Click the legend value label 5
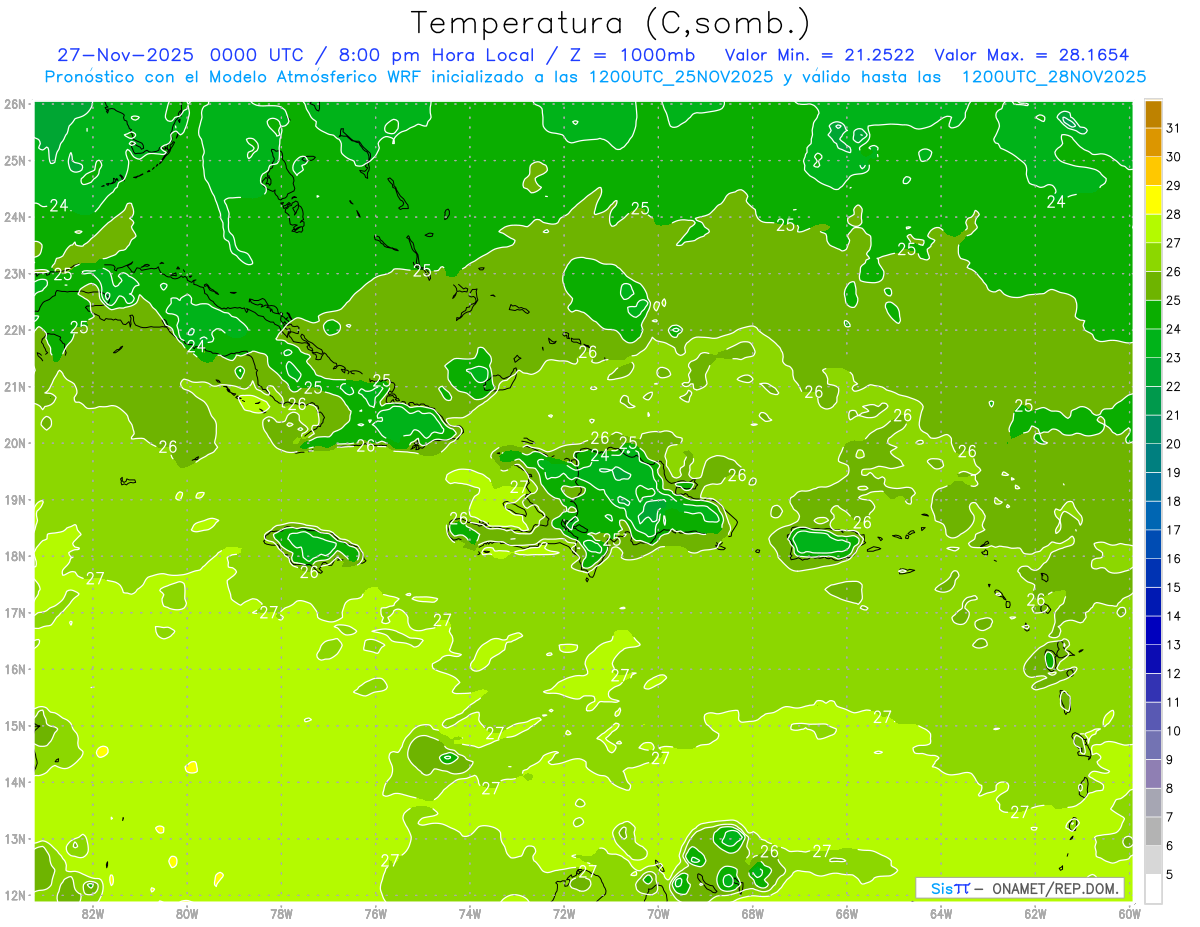The width and height of the screenshot is (1200, 927). coord(1170,874)
